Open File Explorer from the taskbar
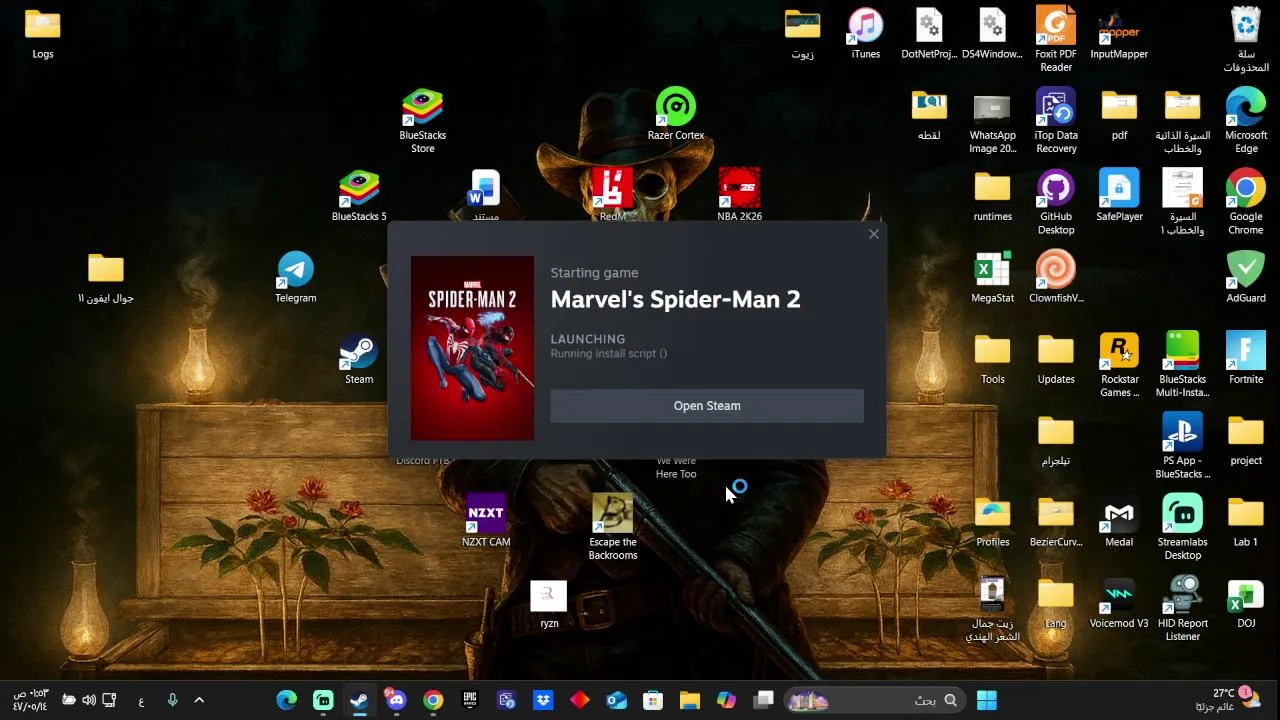This screenshot has width=1280, height=720. [690, 700]
